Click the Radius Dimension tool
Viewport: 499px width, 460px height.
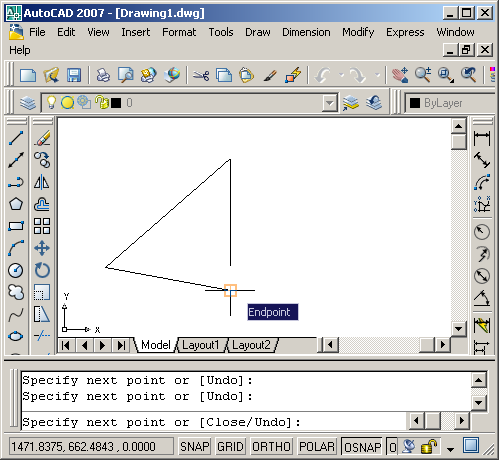point(482,232)
